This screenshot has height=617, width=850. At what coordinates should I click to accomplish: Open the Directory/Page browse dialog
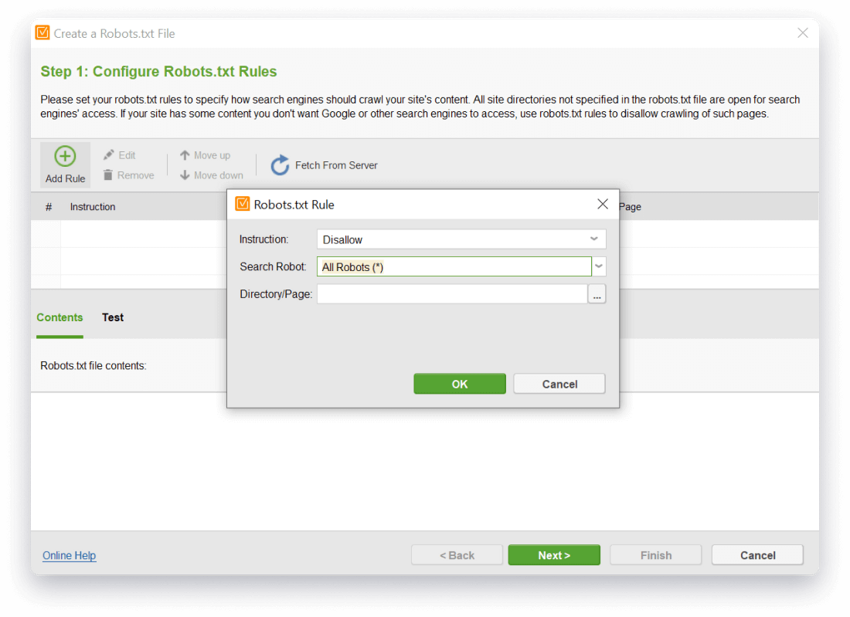click(597, 293)
